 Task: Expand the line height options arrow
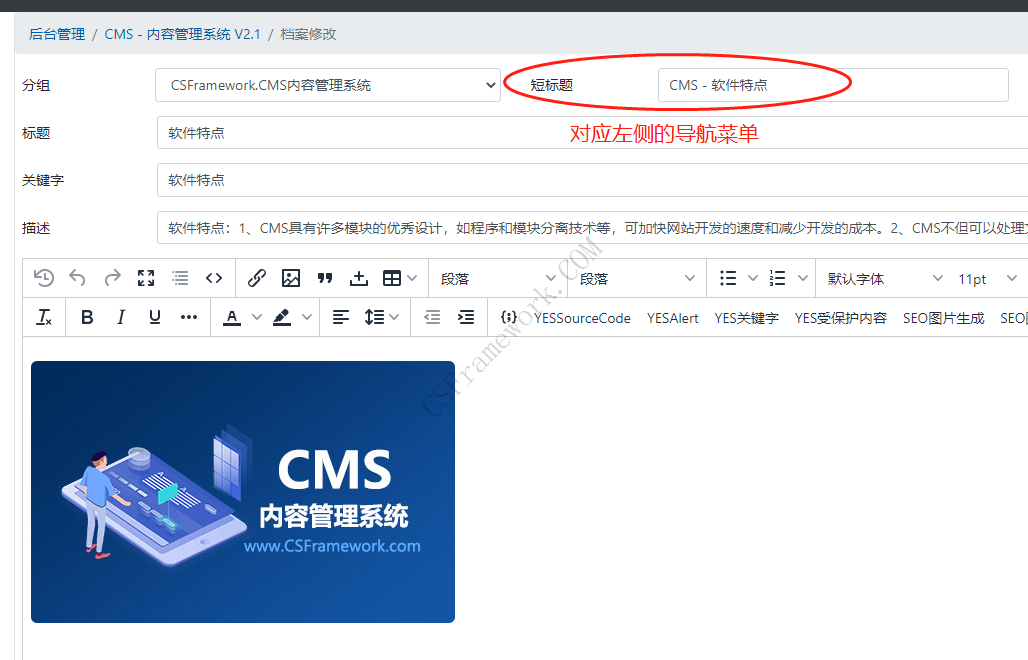(x=394, y=317)
